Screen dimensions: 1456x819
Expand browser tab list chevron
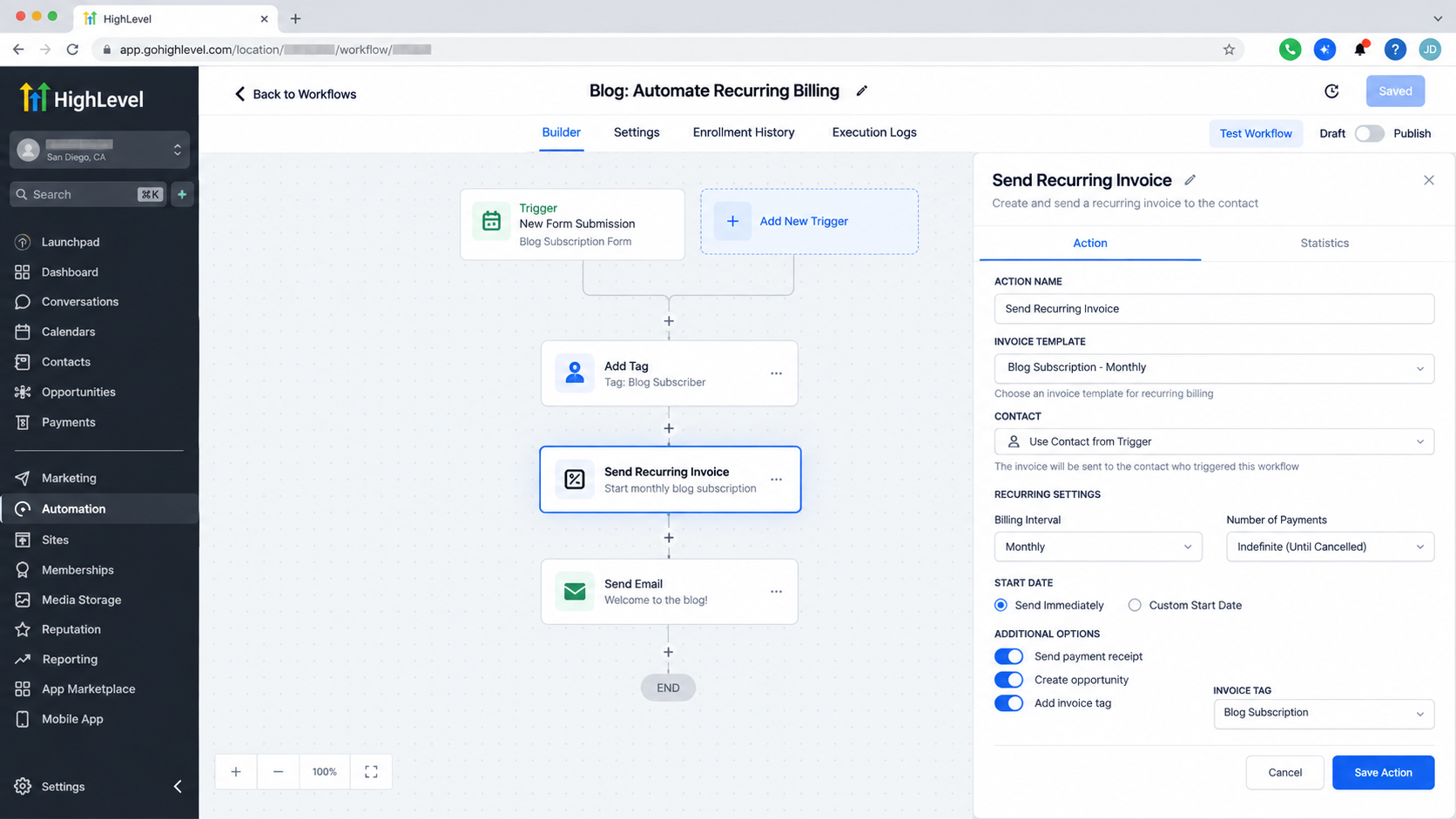[1438, 18]
